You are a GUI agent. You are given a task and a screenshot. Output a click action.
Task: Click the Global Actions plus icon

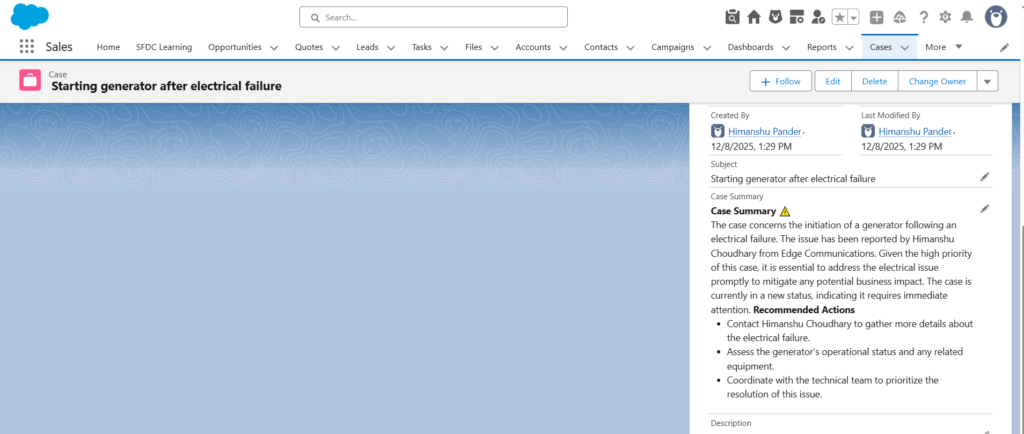pos(876,17)
